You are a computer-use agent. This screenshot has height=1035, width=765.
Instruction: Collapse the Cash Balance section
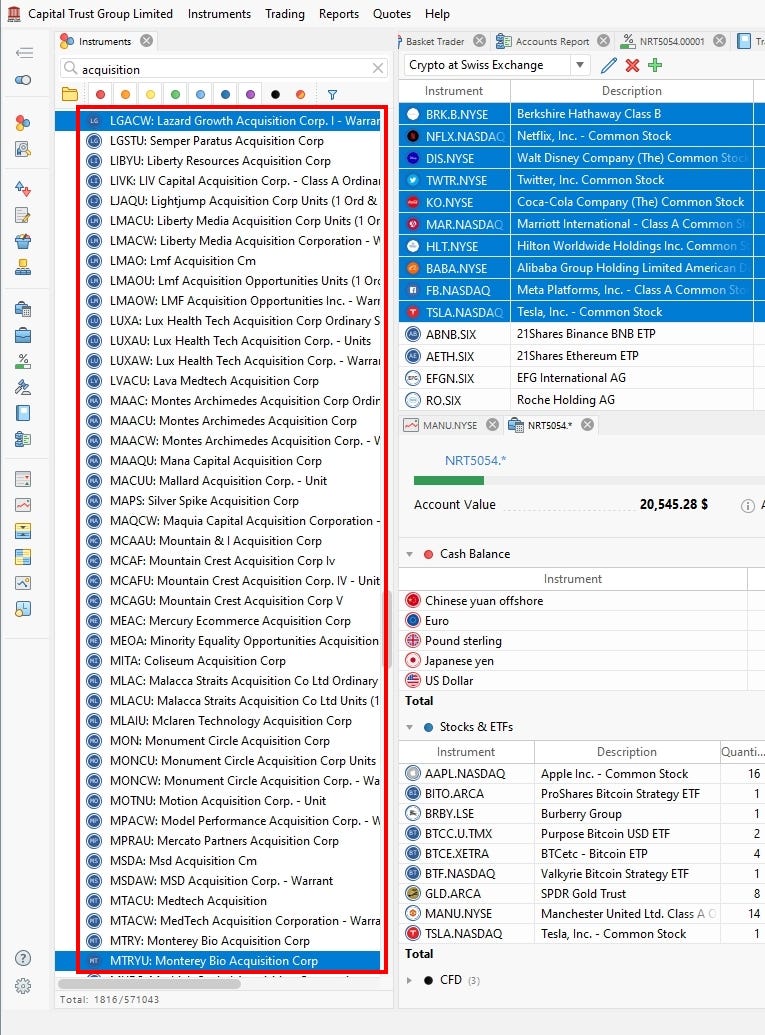coord(409,554)
